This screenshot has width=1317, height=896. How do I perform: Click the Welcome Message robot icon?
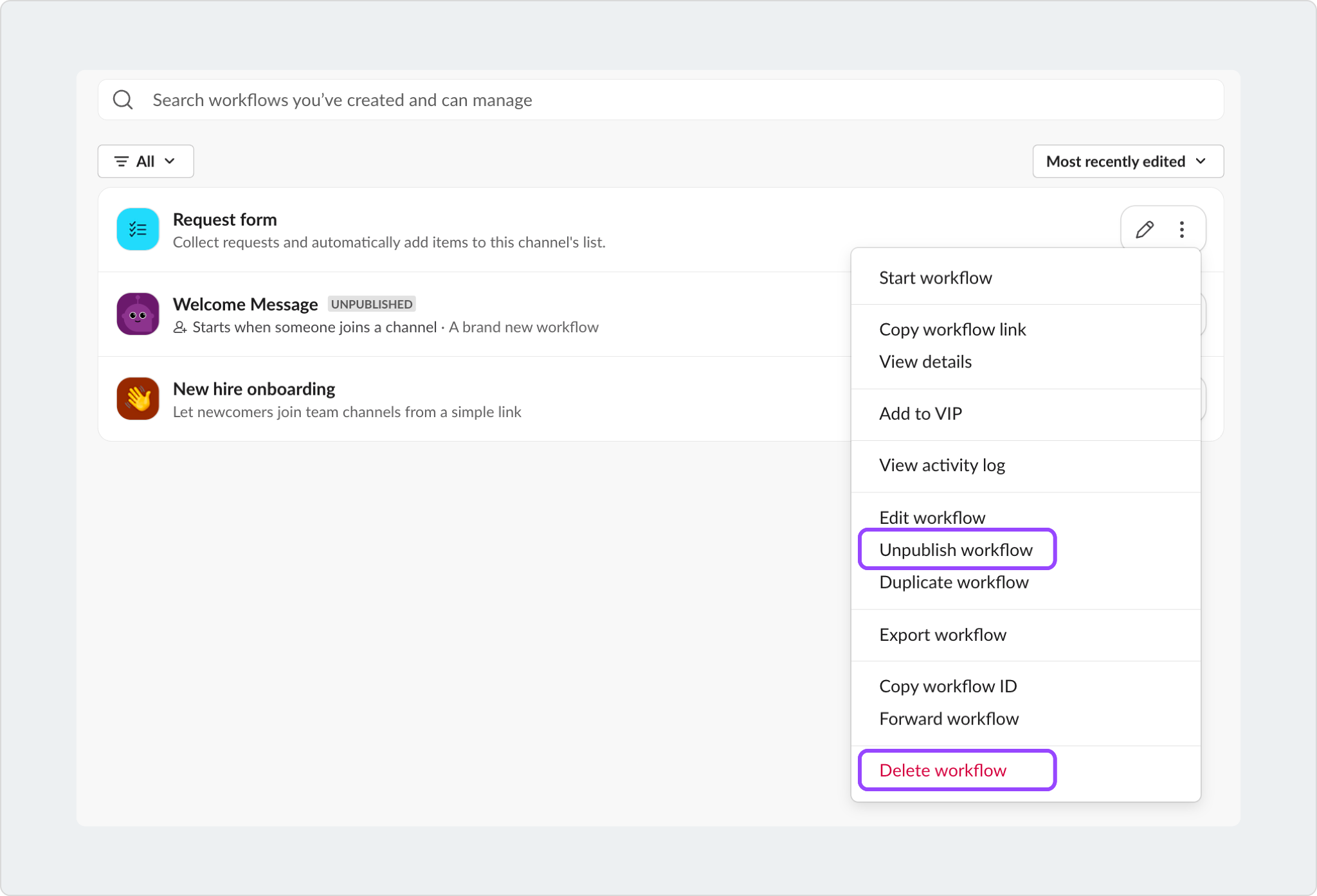(138, 314)
